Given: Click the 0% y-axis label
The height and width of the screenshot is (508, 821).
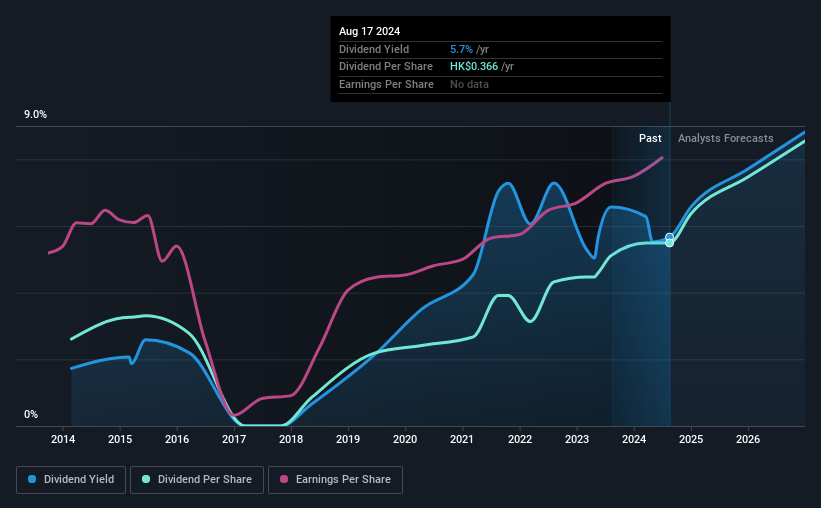Looking at the screenshot, I should click(x=31, y=415).
